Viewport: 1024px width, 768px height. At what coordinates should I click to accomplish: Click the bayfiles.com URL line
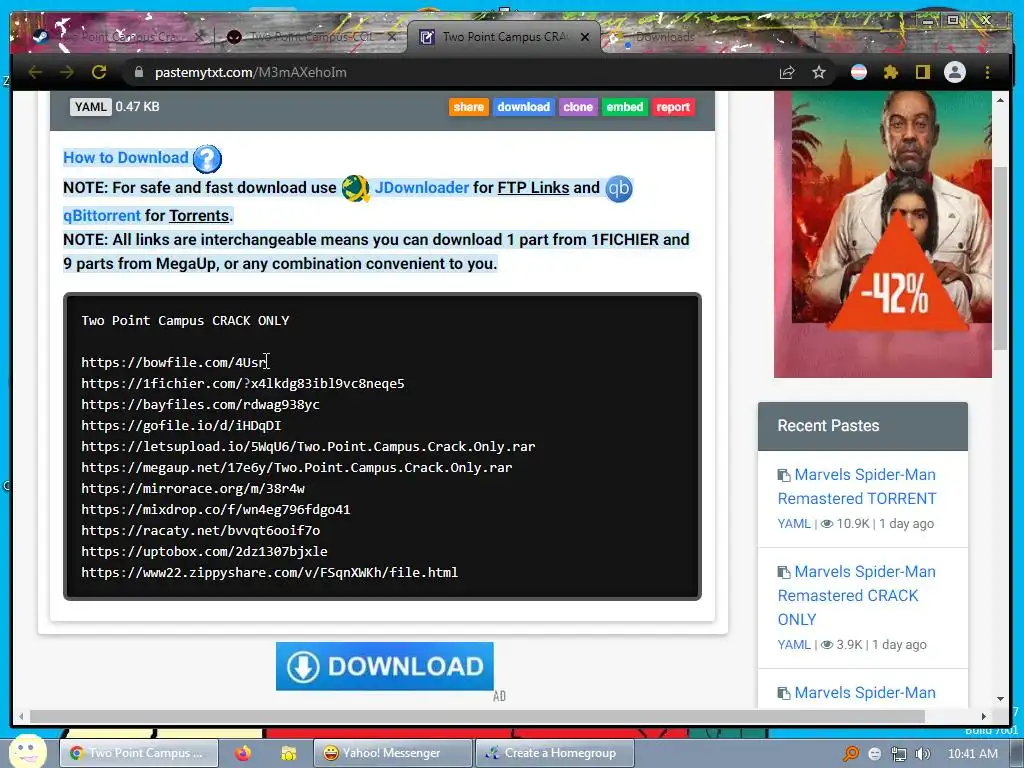(200, 404)
